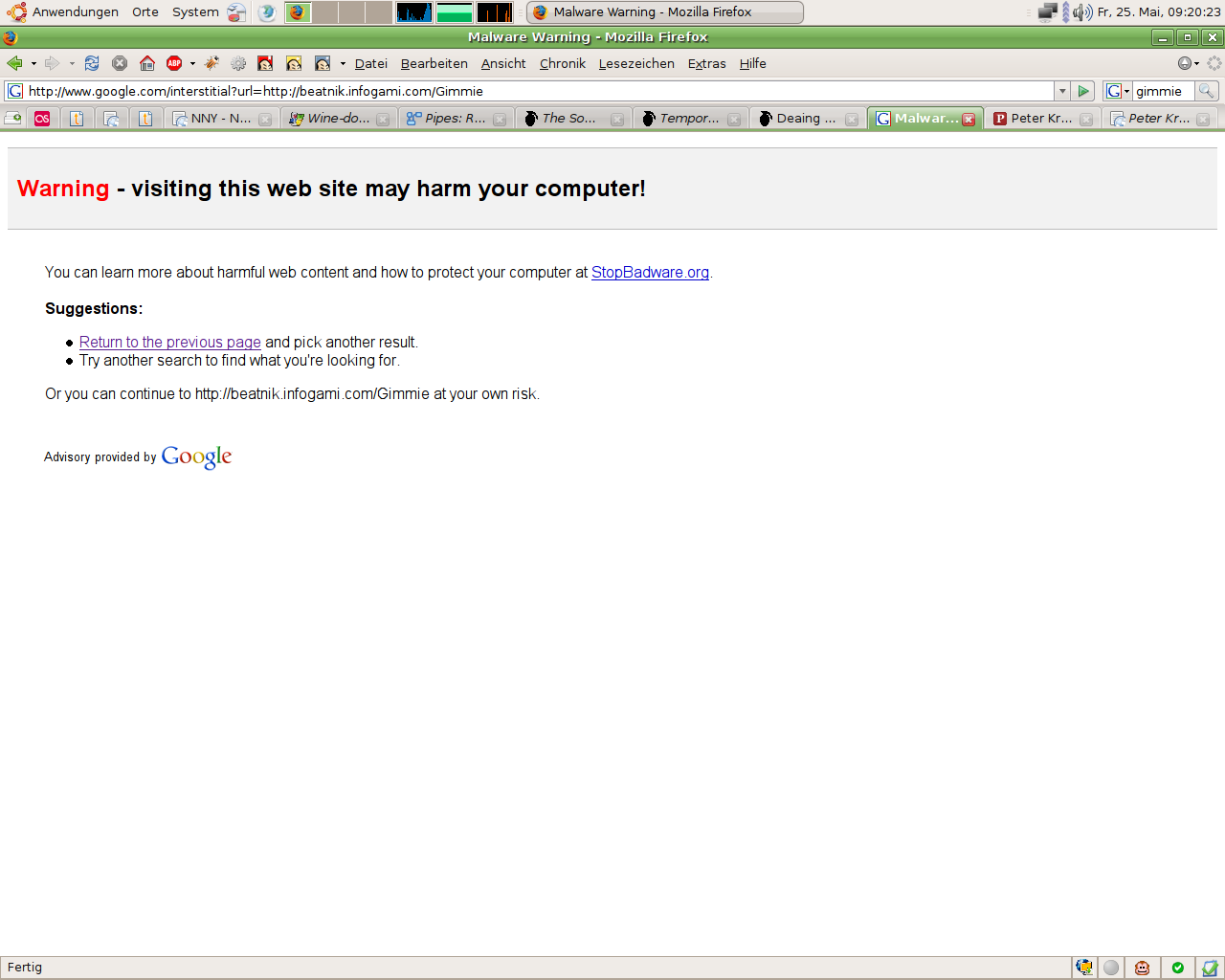Open the search engine selector dropdown
Image resolution: width=1225 pixels, height=980 pixels.
pyautogui.click(x=1118, y=91)
